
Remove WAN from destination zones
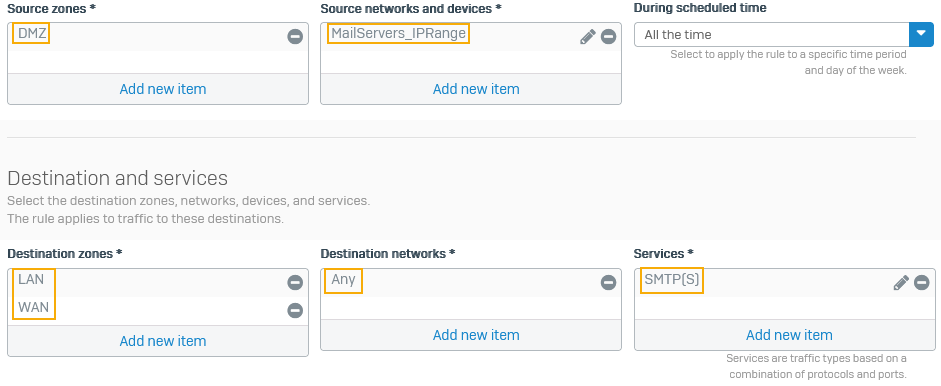point(295,310)
